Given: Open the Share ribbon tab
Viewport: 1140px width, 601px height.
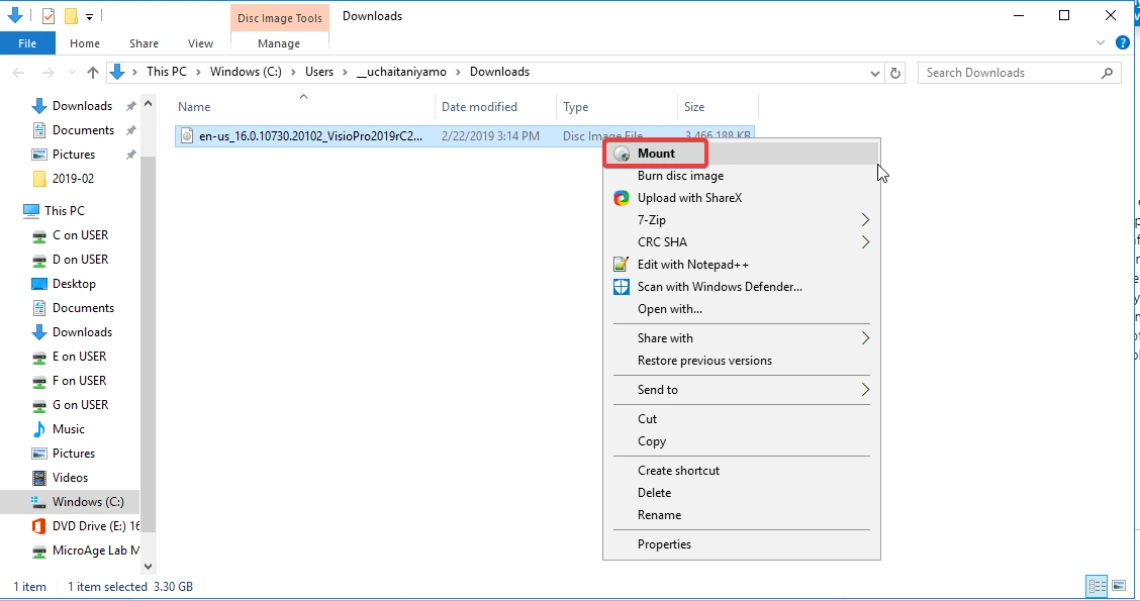Looking at the screenshot, I should [x=144, y=44].
